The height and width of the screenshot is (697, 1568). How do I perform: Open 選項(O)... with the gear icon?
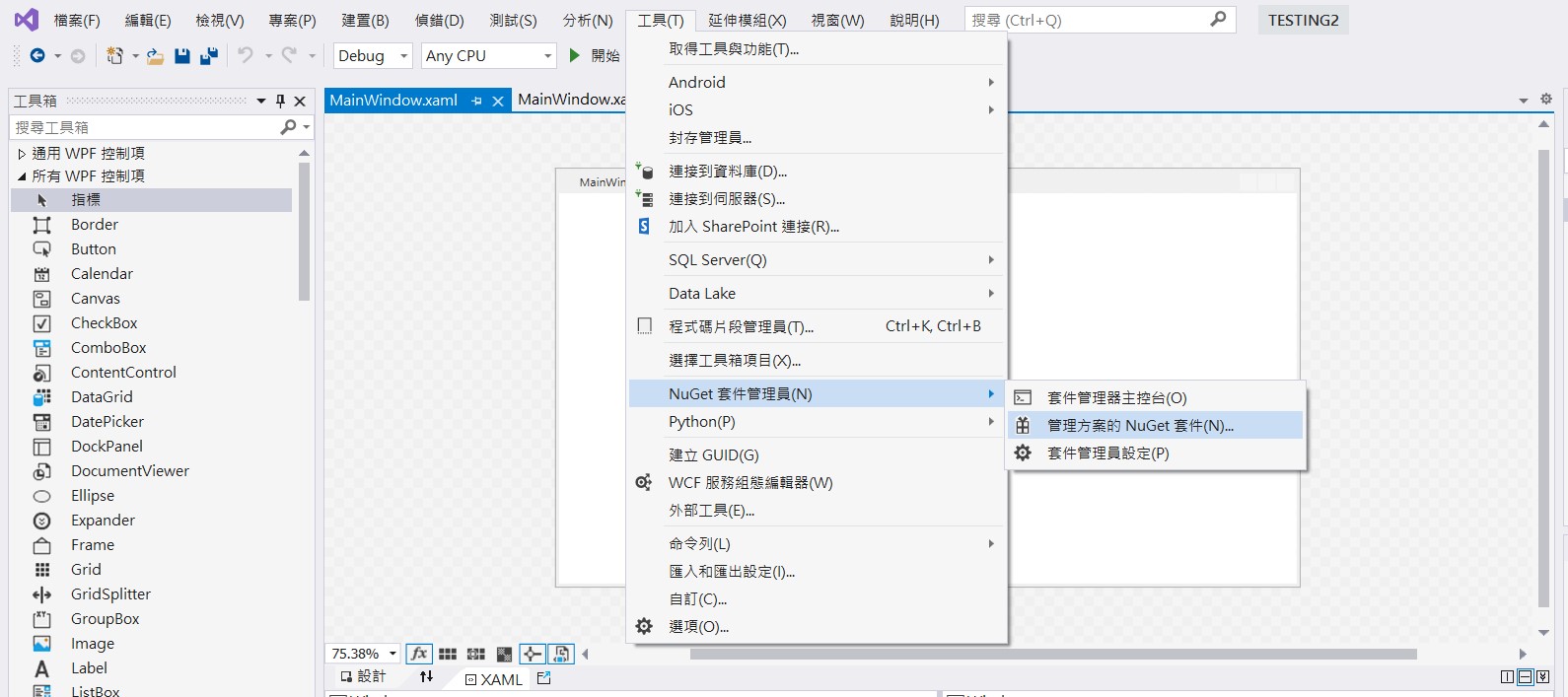click(817, 627)
